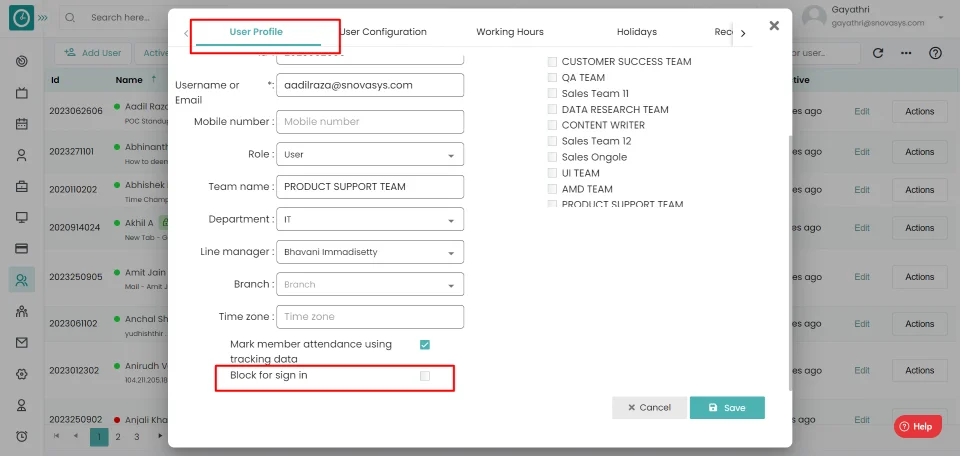Open the sidebar TV live-screen icon
Image resolution: width=960 pixels, height=456 pixels.
coord(22,93)
